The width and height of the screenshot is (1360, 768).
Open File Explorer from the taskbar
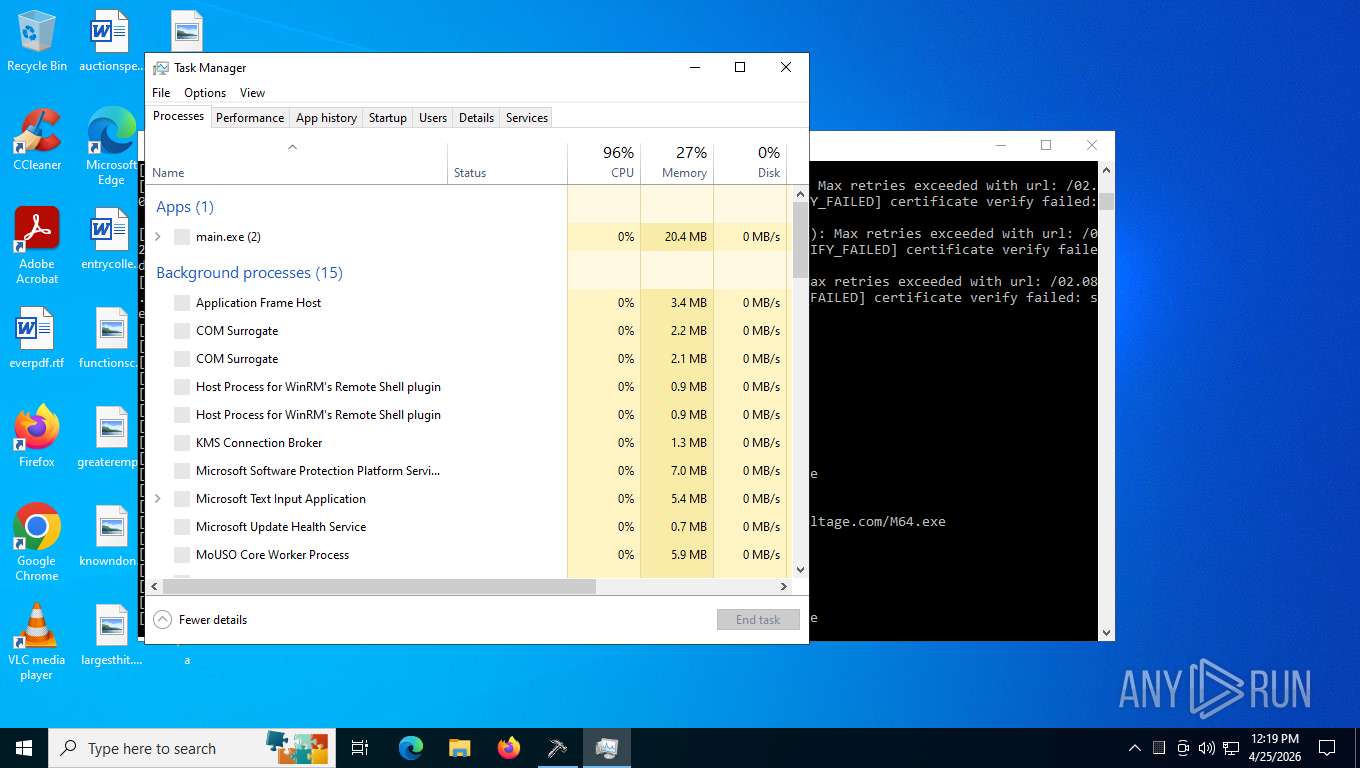coord(460,748)
